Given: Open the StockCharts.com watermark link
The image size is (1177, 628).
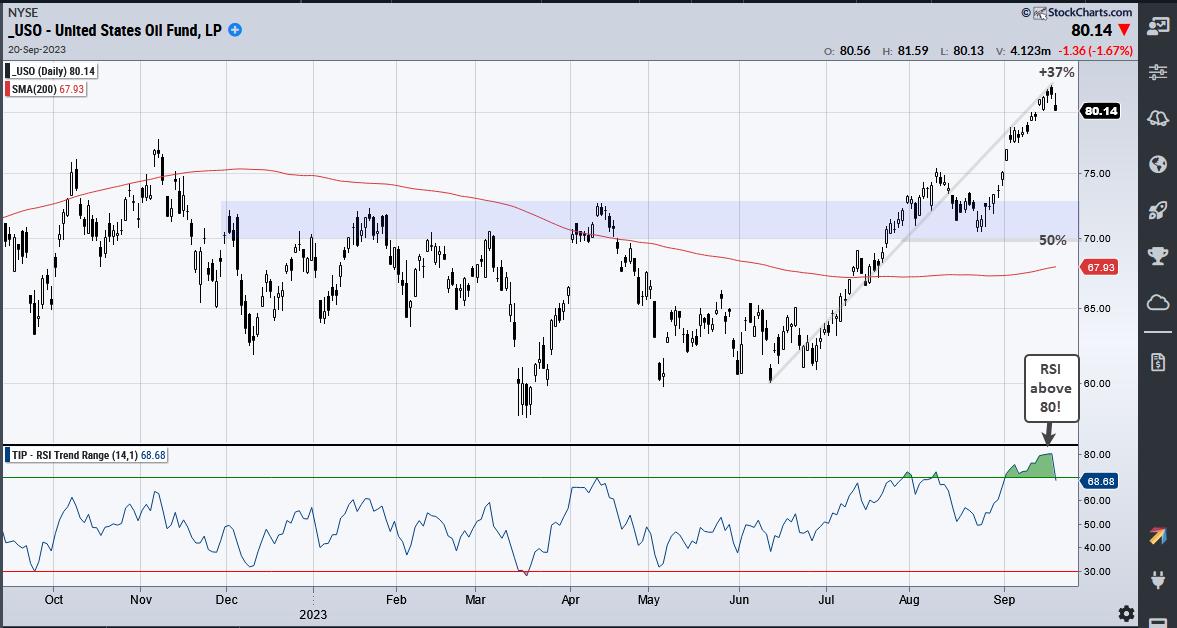Looking at the screenshot, I should [x=1076, y=11].
